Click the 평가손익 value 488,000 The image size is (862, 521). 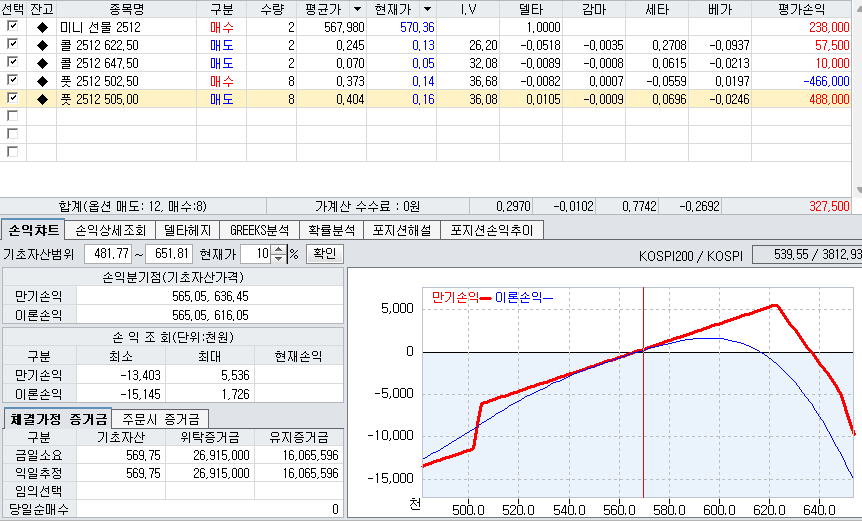point(829,100)
